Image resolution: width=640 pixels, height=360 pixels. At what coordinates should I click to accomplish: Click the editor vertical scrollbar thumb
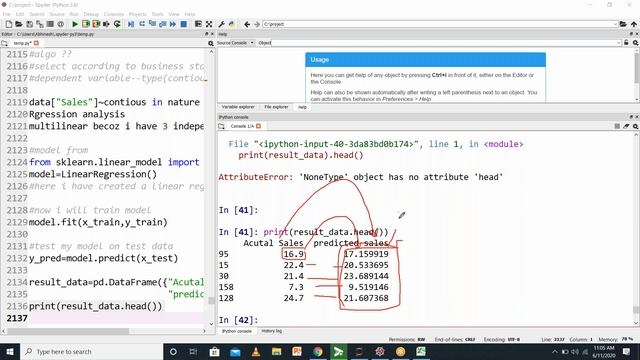click(211, 301)
